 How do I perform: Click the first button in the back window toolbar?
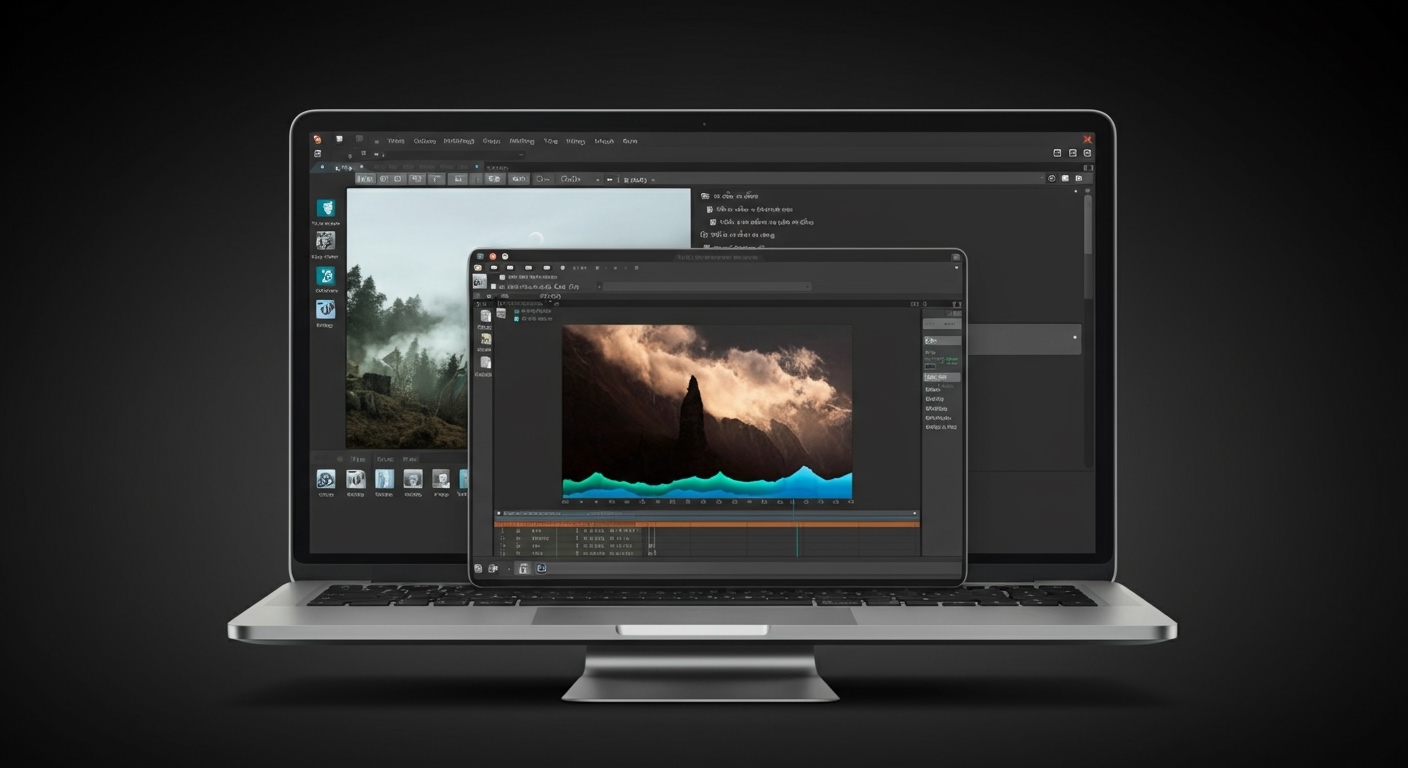(365, 179)
